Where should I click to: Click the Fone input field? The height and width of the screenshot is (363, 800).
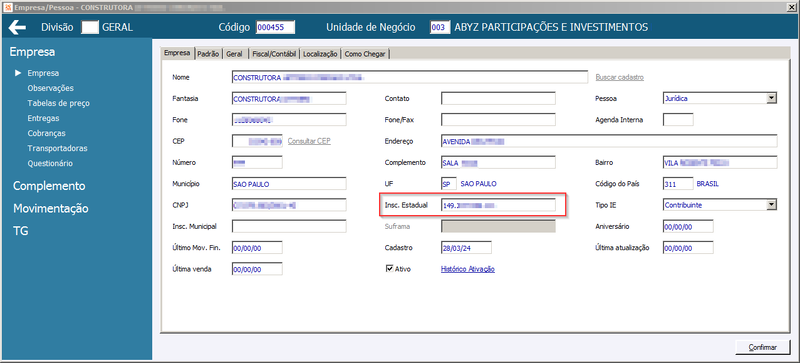289,119
